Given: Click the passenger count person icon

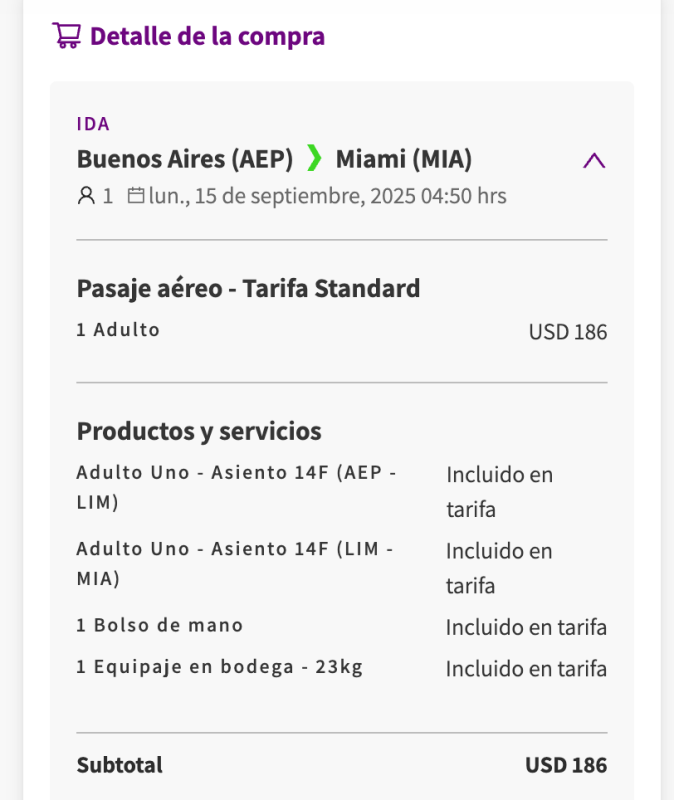Looking at the screenshot, I should (x=85, y=196).
